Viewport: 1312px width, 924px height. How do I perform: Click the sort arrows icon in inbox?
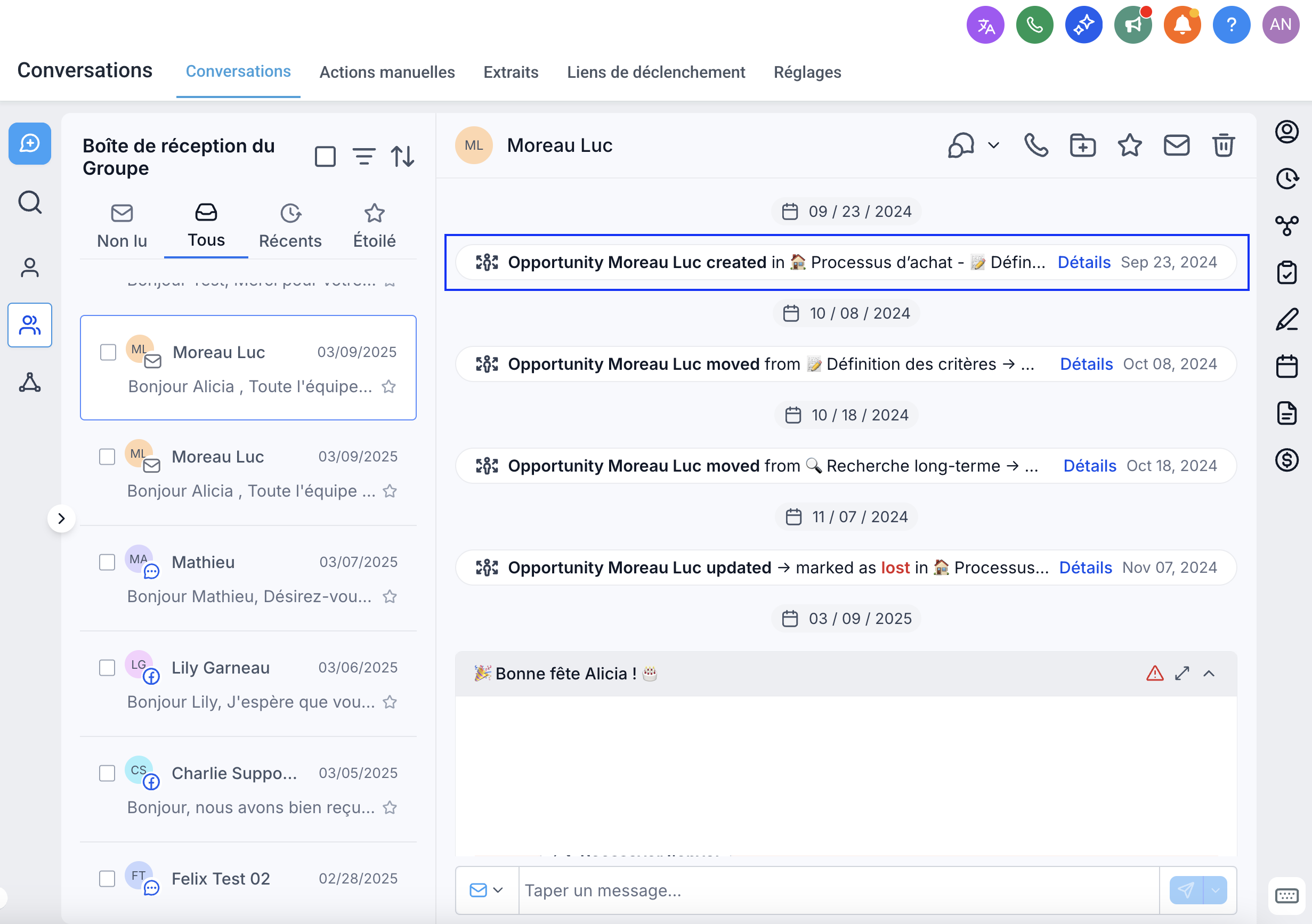(402, 156)
